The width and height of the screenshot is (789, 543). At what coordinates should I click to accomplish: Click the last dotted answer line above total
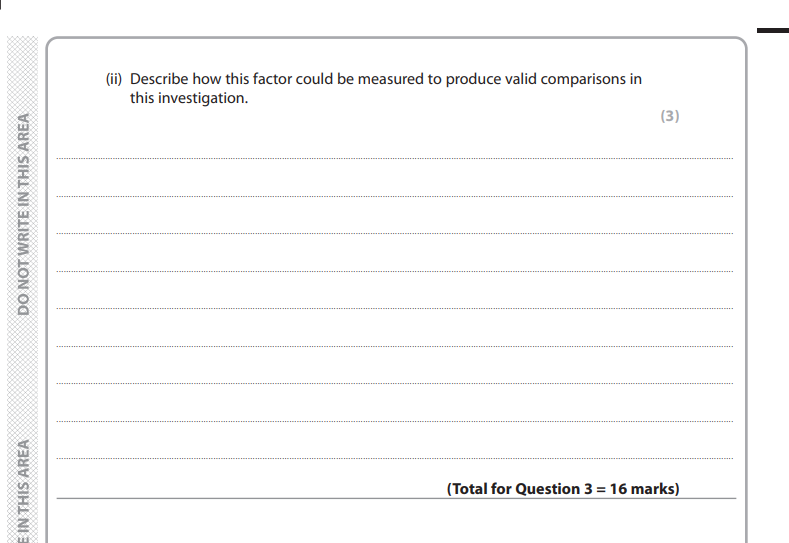(394, 458)
